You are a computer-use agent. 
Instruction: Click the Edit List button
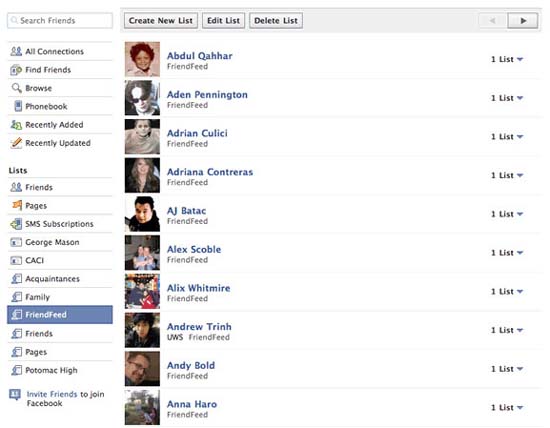click(x=223, y=21)
